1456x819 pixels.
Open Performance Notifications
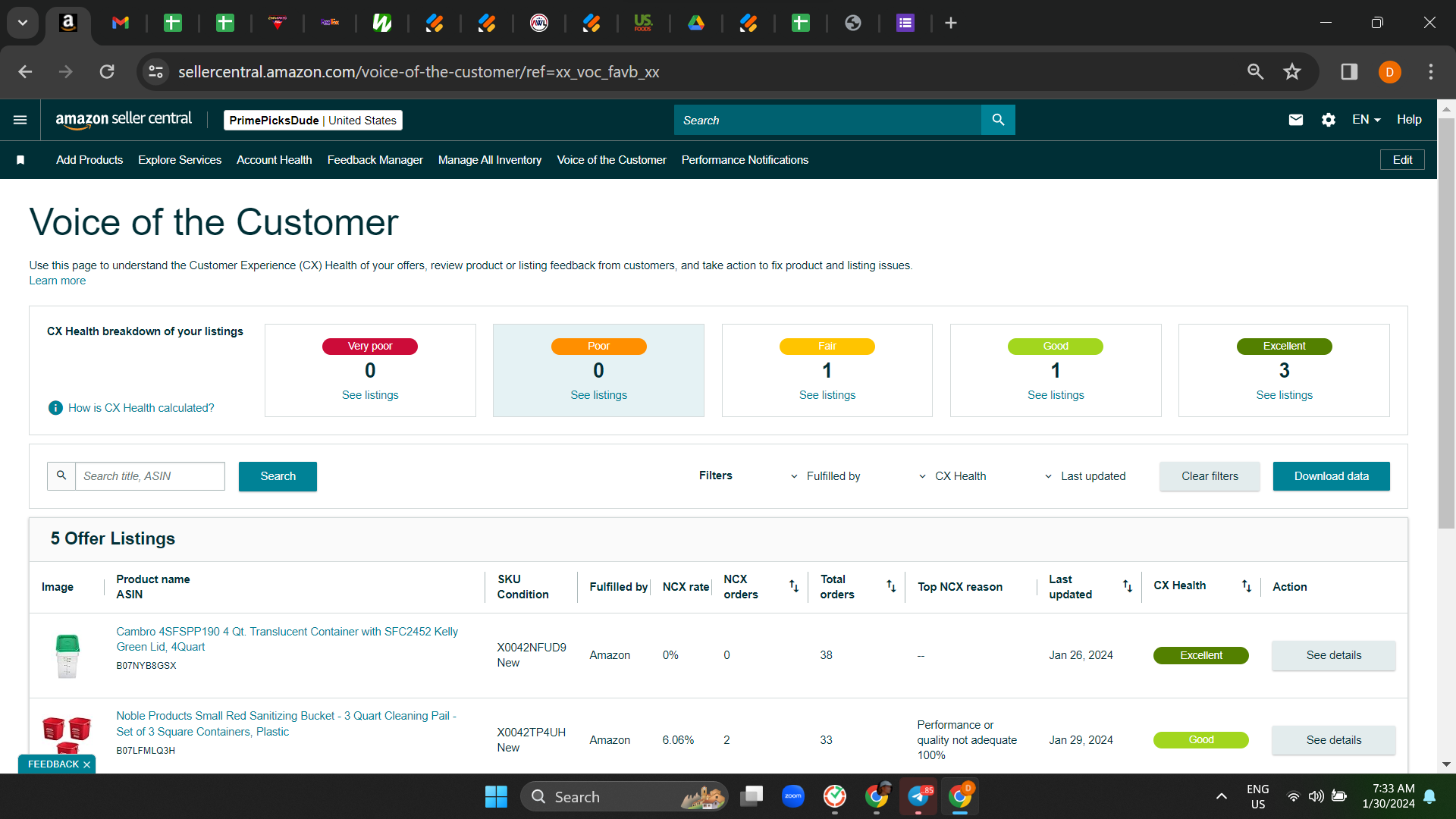[745, 160]
